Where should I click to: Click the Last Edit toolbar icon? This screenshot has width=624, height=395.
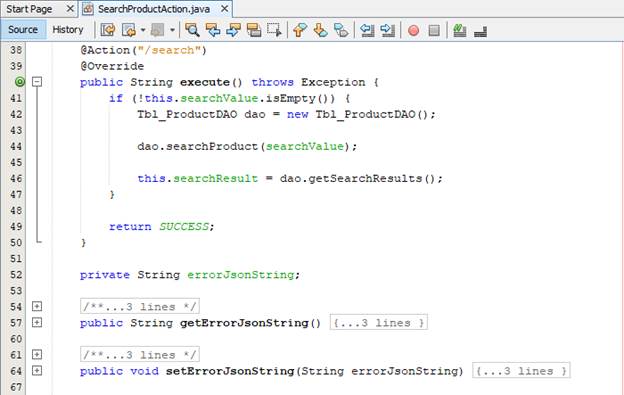[x=108, y=30]
